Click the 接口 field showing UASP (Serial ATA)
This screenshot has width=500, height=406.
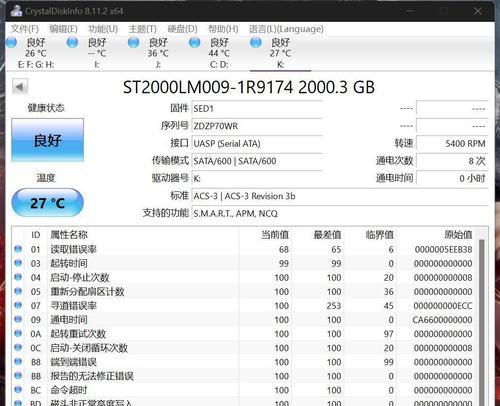tap(257, 144)
